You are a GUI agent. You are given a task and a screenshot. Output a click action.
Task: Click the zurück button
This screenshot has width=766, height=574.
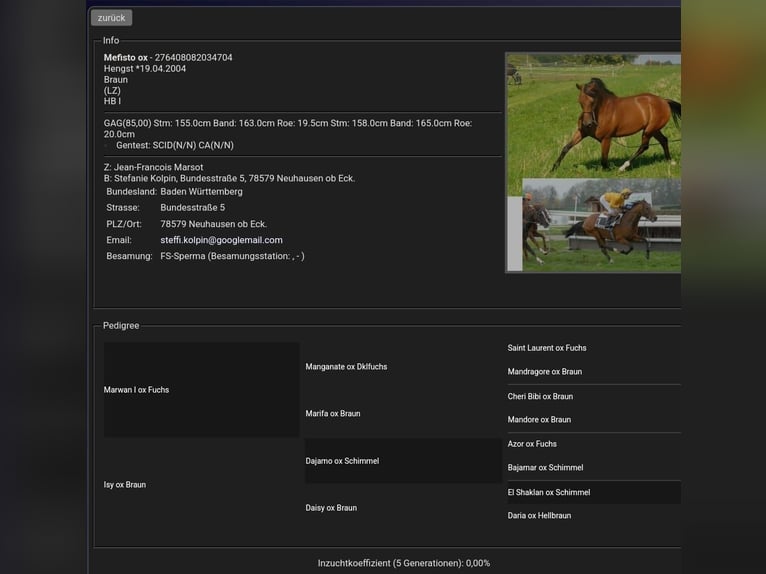(x=111, y=18)
